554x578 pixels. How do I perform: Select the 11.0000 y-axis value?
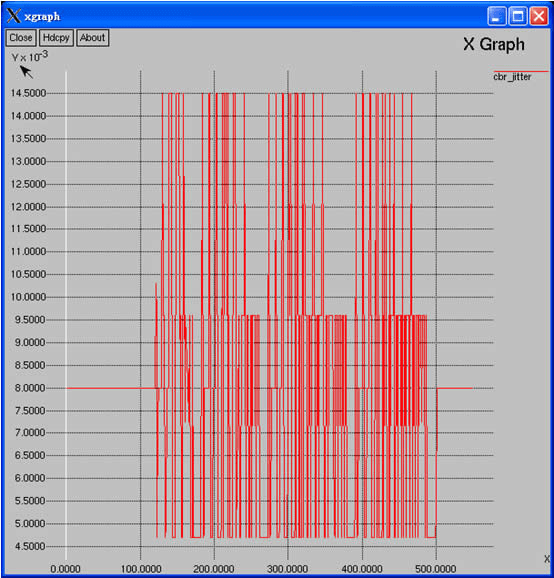click(28, 251)
